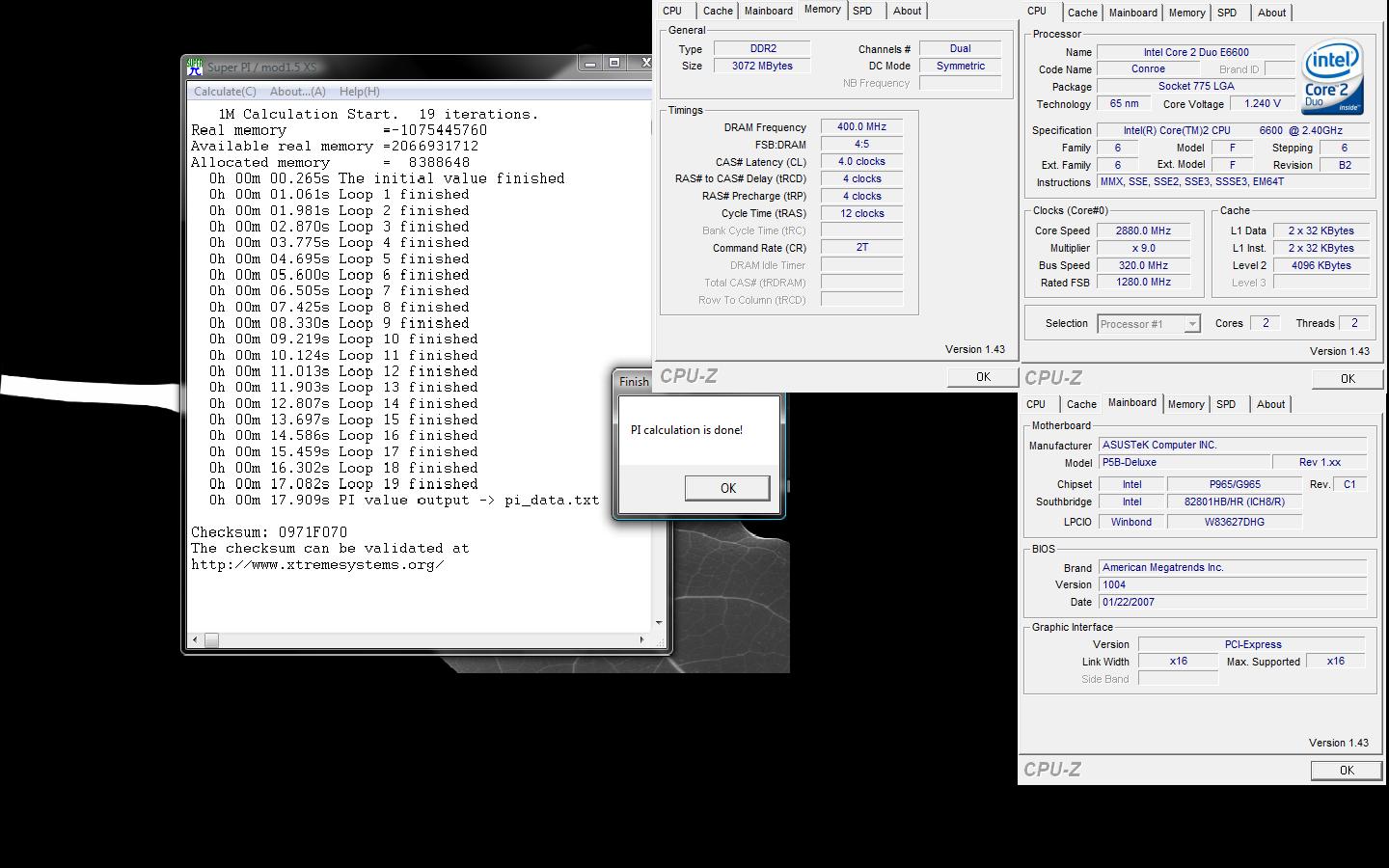Open the Processor #1 selection dropdown

pyautogui.click(x=1148, y=324)
